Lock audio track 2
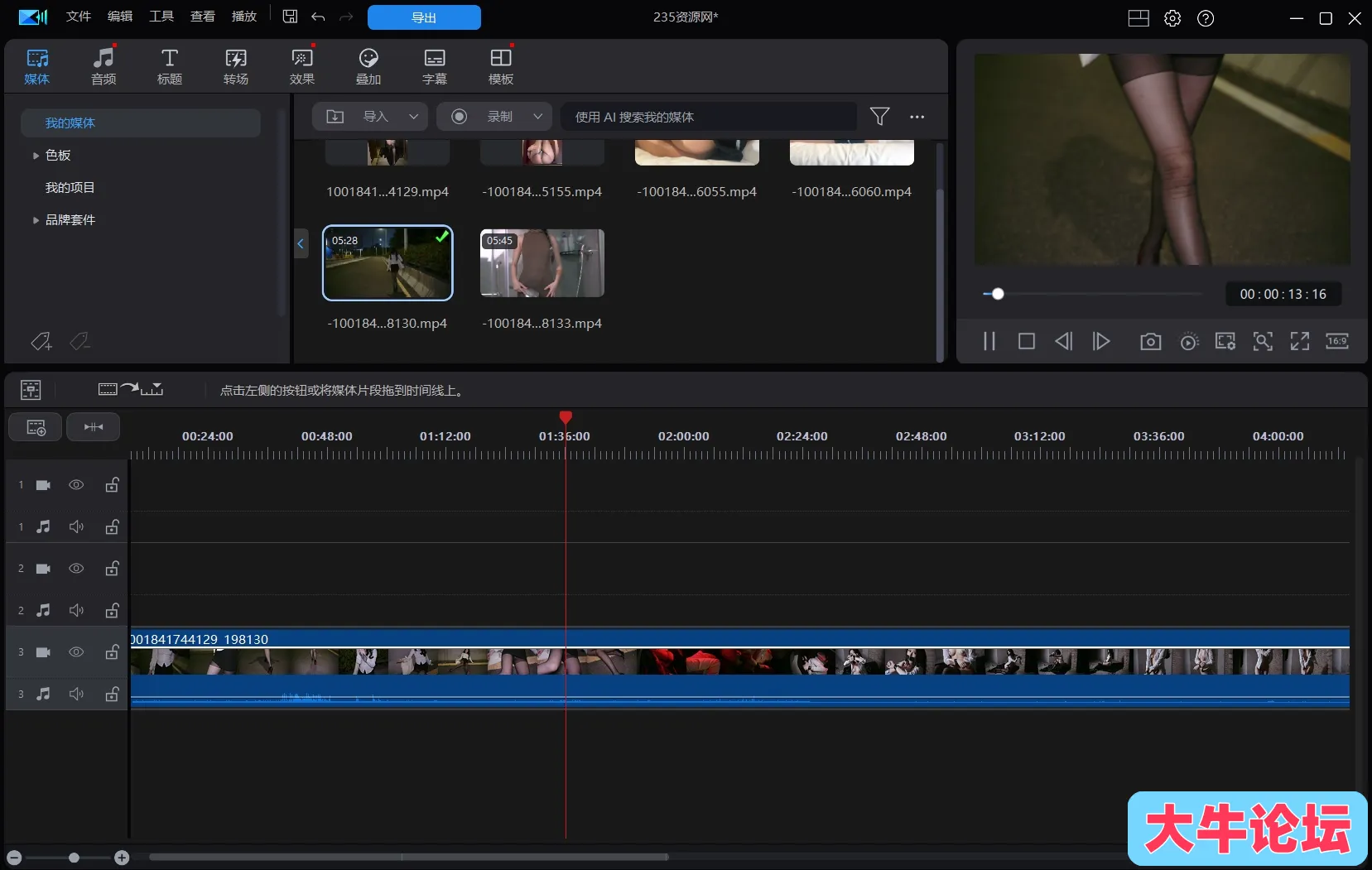1372x870 pixels. (x=112, y=610)
